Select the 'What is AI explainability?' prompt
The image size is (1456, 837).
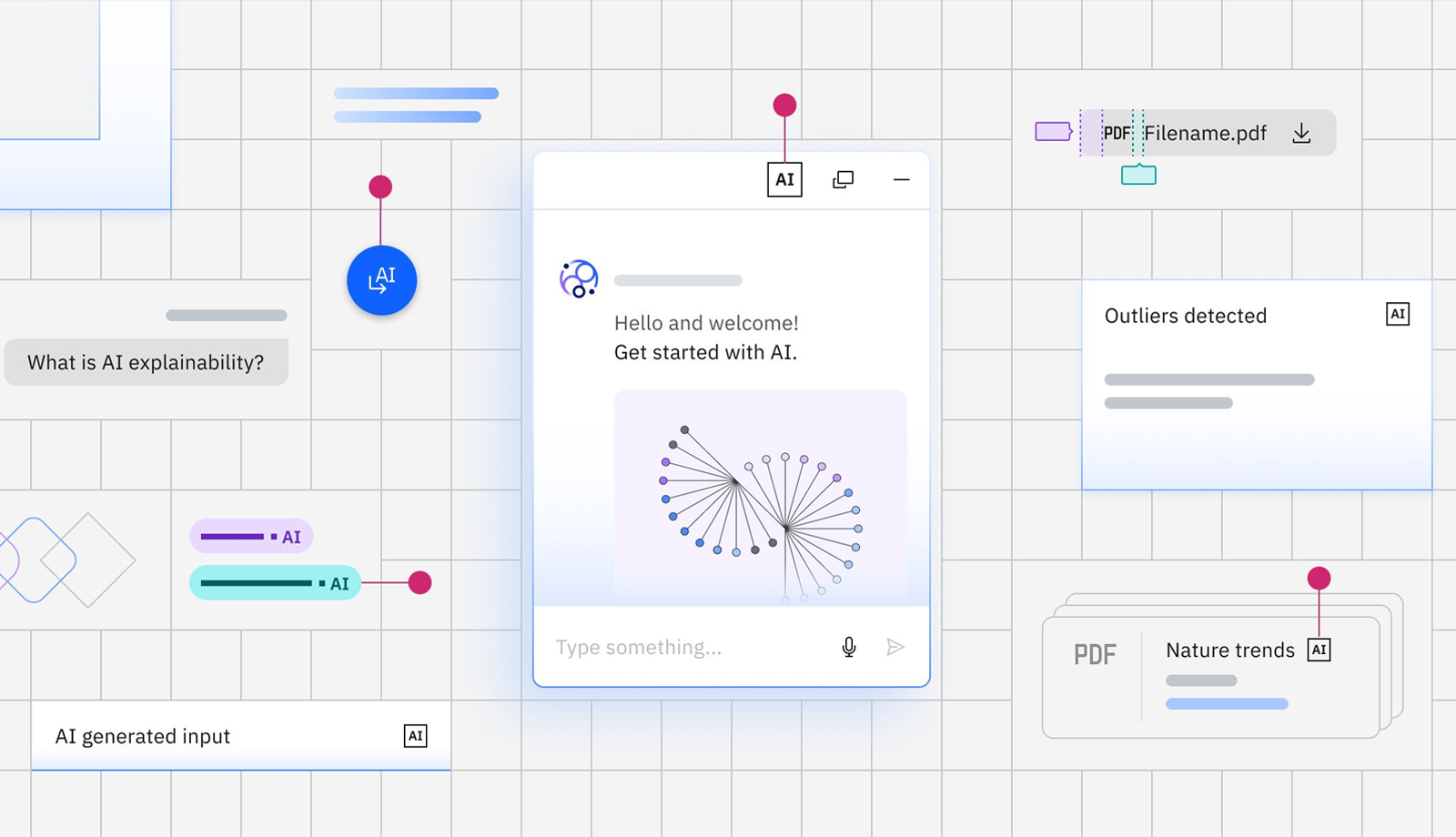point(146,362)
